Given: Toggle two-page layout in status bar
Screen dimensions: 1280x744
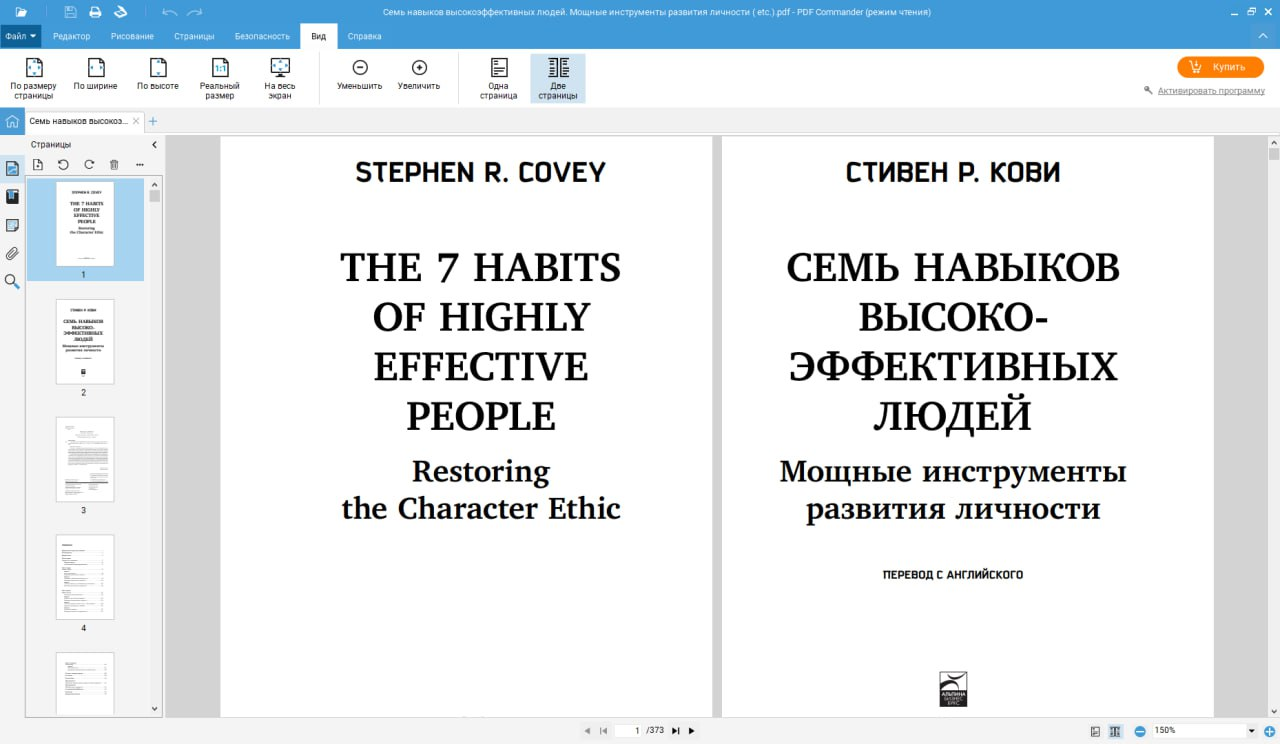Looking at the screenshot, I should pyautogui.click(x=1115, y=731).
